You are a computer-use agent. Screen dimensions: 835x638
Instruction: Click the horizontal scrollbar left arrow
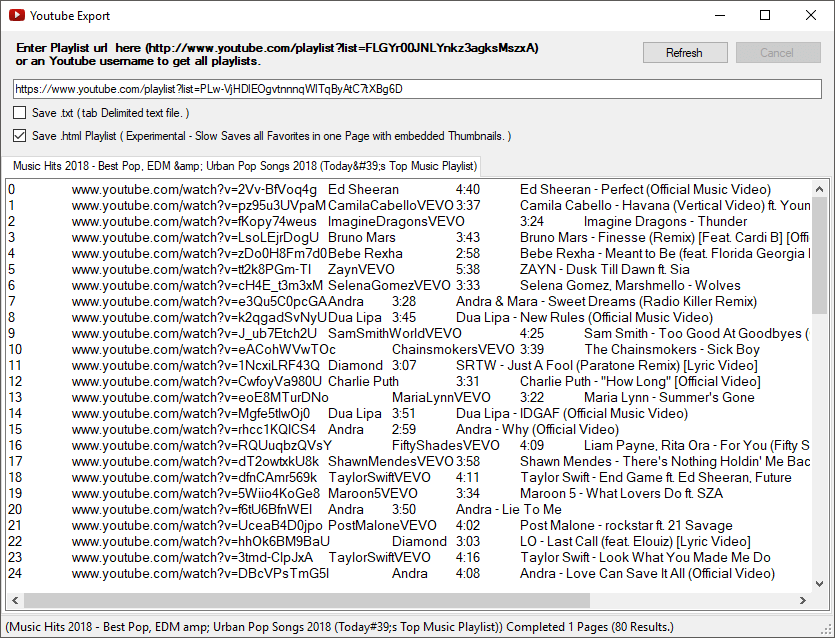click(x=15, y=601)
